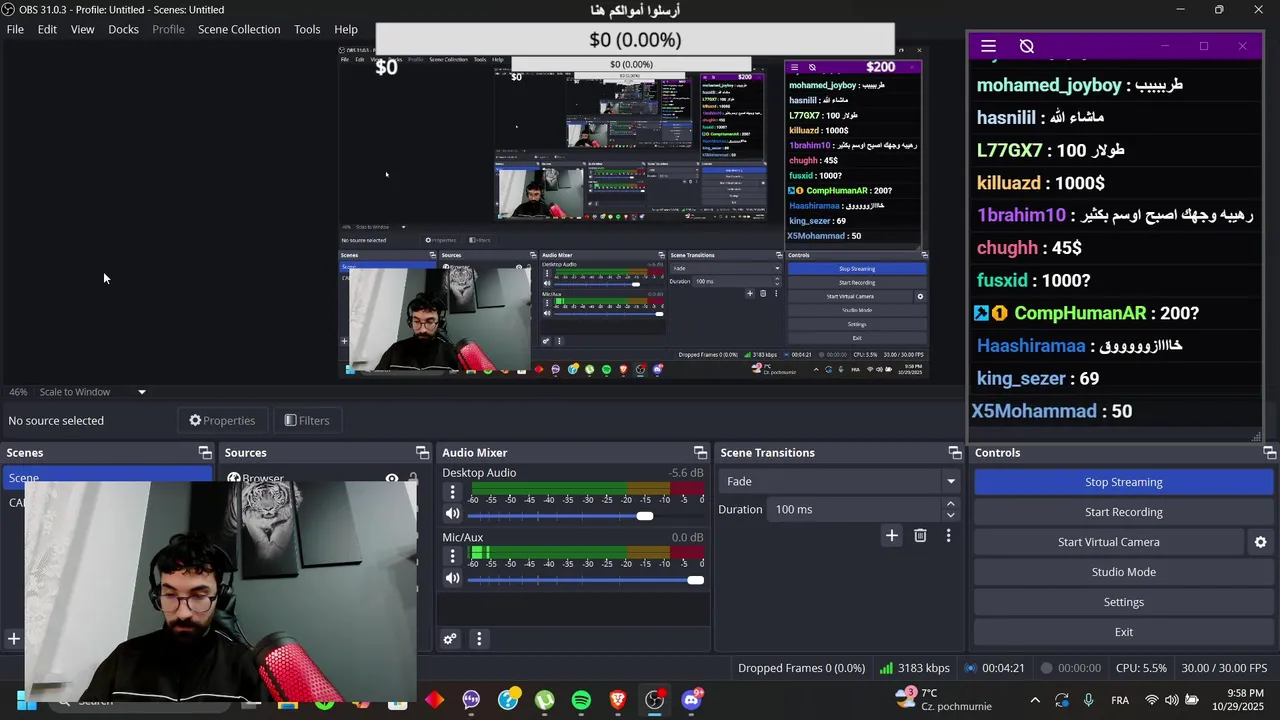This screenshot has width=1280, height=720.
Task: Select Scene in Scenes list
Action: pos(107,478)
